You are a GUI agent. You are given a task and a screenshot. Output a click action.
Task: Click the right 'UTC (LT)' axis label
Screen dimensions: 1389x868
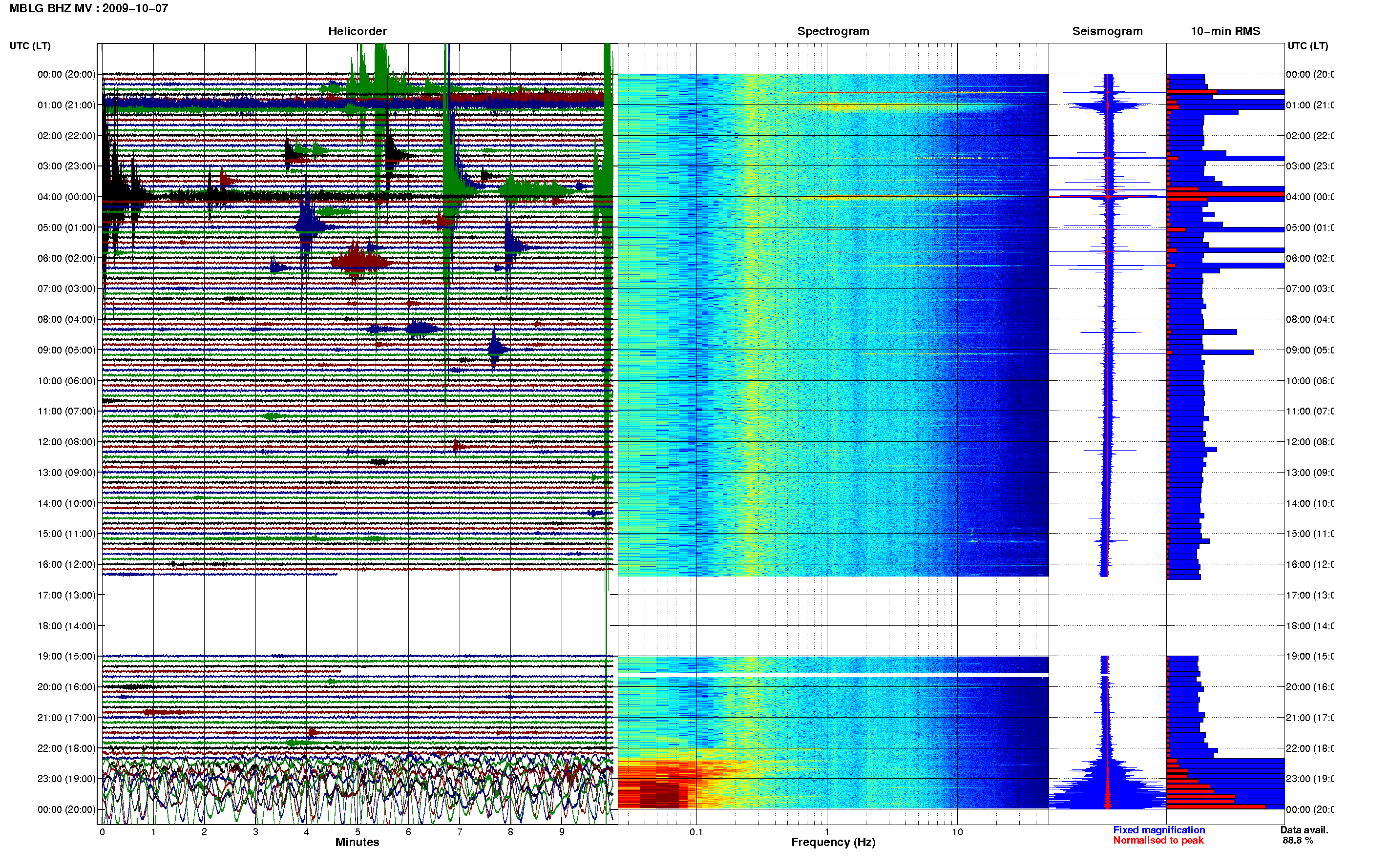click(1307, 46)
